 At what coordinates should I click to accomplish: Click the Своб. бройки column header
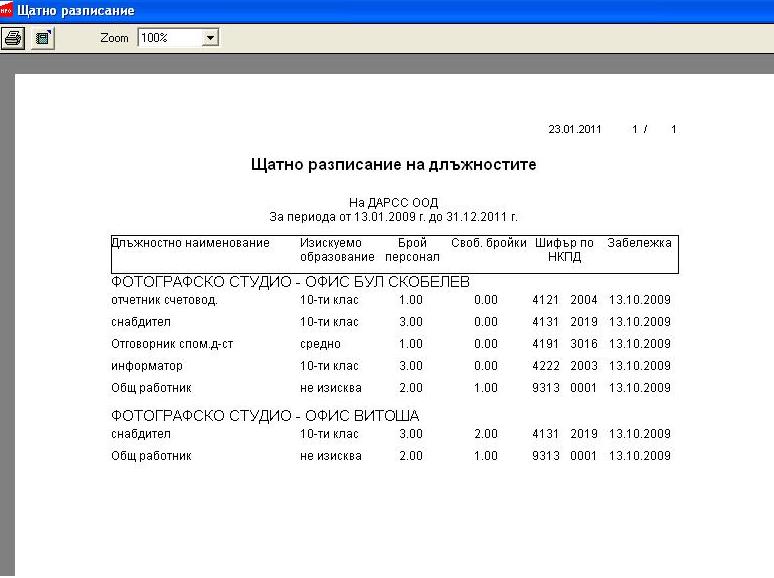(x=489, y=243)
